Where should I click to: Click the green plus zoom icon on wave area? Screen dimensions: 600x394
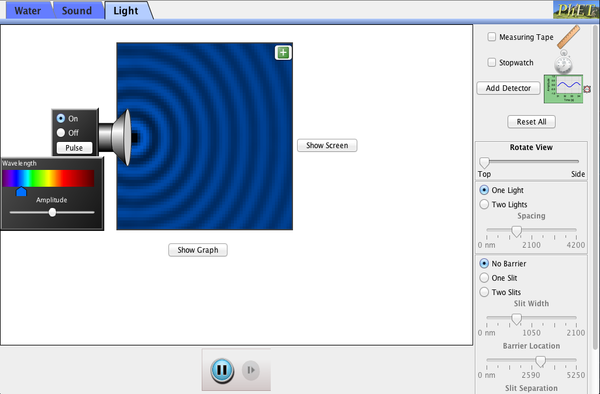(x=283, y=53)
